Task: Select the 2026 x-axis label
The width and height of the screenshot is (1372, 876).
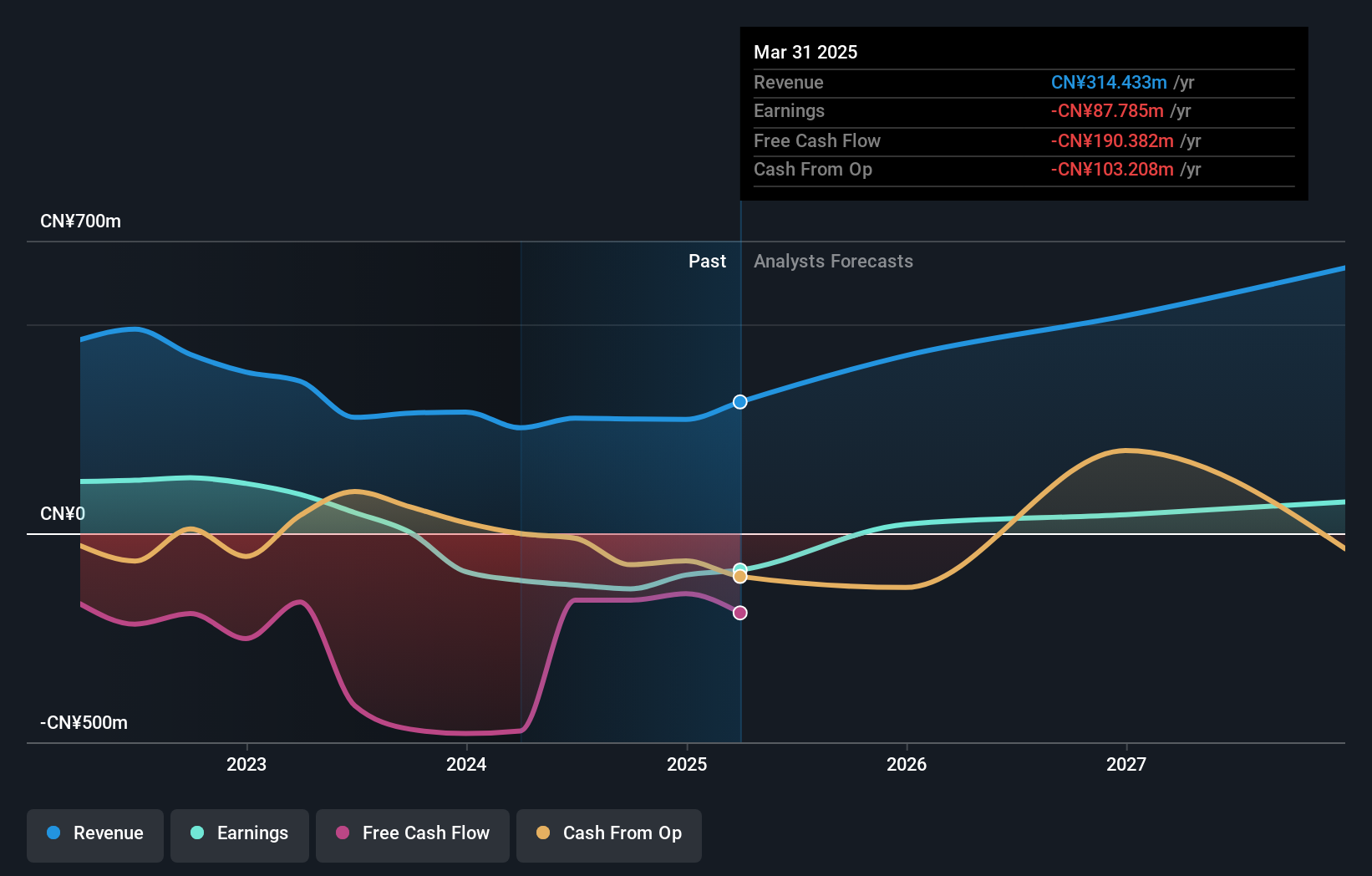Action: point(907,764)
